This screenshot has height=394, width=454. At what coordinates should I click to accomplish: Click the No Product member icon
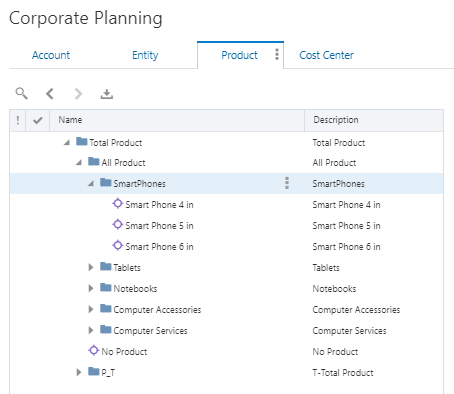pyautogui.click(x=94, y=350)
